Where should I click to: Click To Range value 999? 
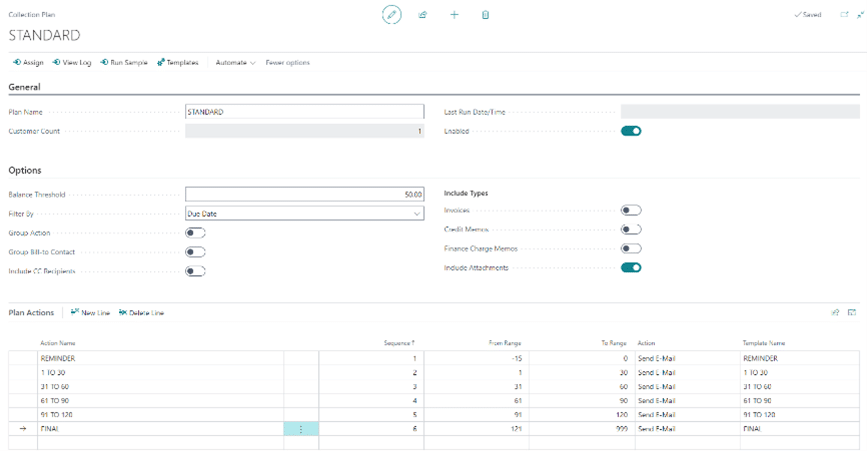(x=621, y=429)
